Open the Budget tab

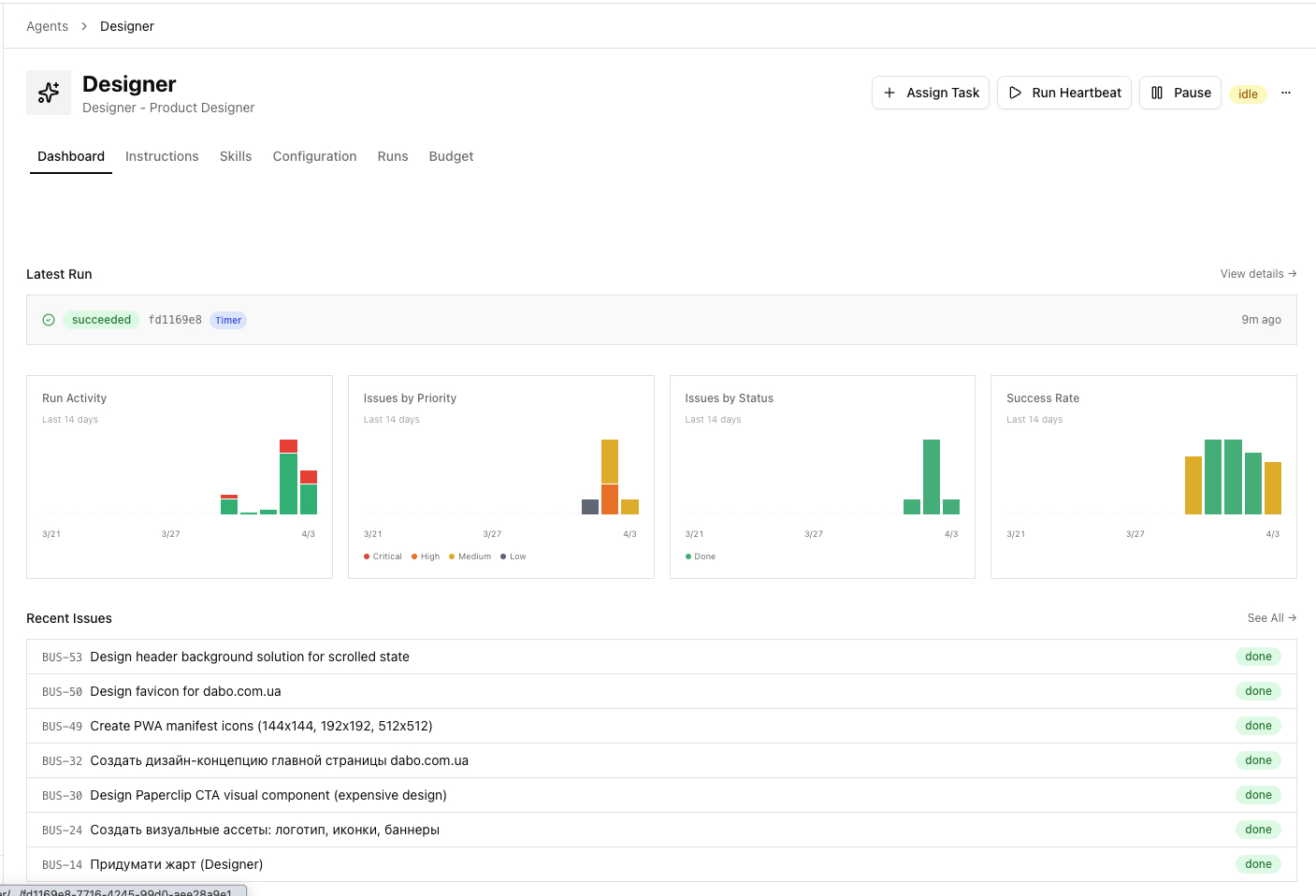coord(451,156)
